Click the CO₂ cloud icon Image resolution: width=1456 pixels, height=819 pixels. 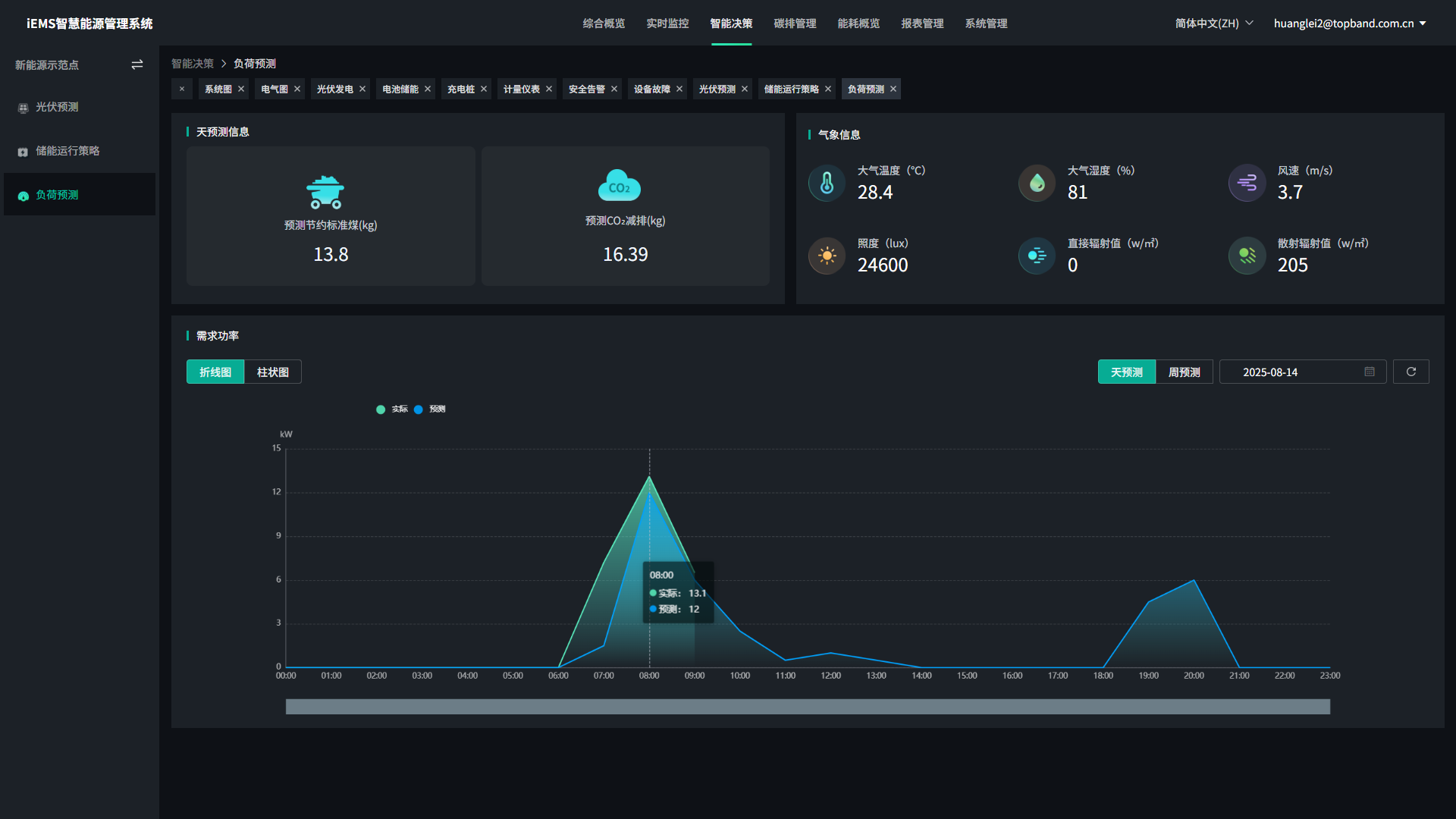click(619, 186)
